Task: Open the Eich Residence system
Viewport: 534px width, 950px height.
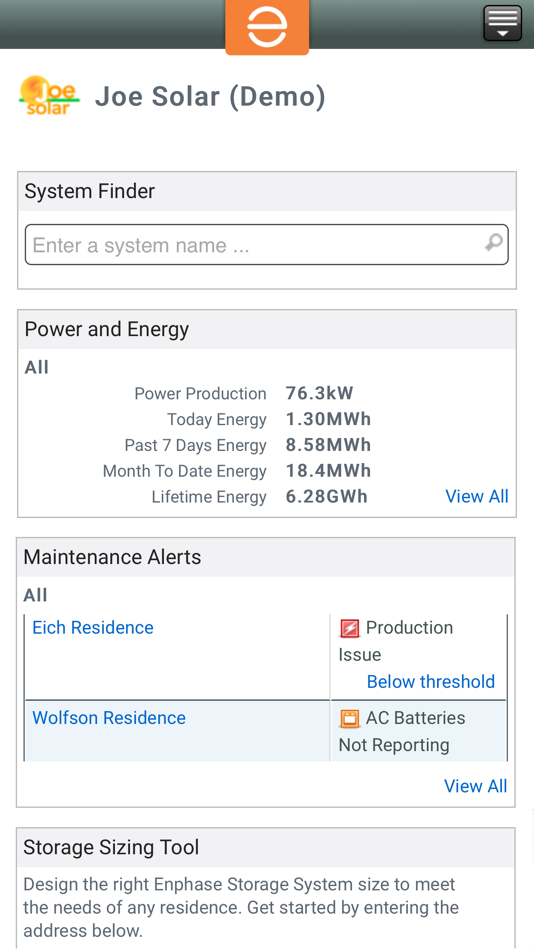Action: click(x=93, y=627)
